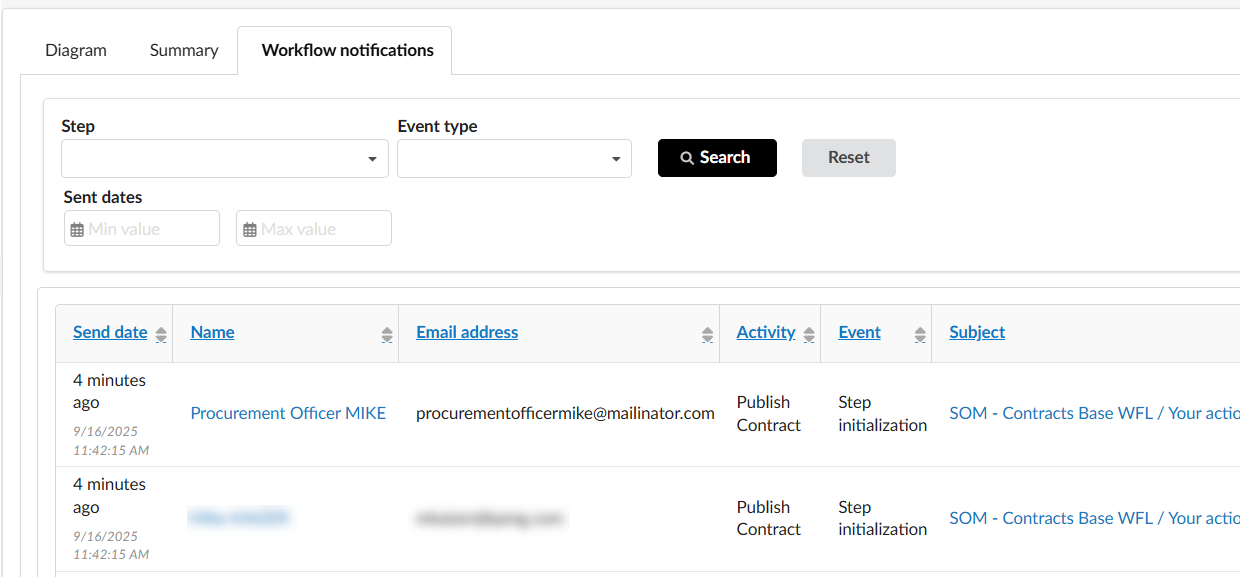Switch to the Diagram tab

(x=76, y=50)
